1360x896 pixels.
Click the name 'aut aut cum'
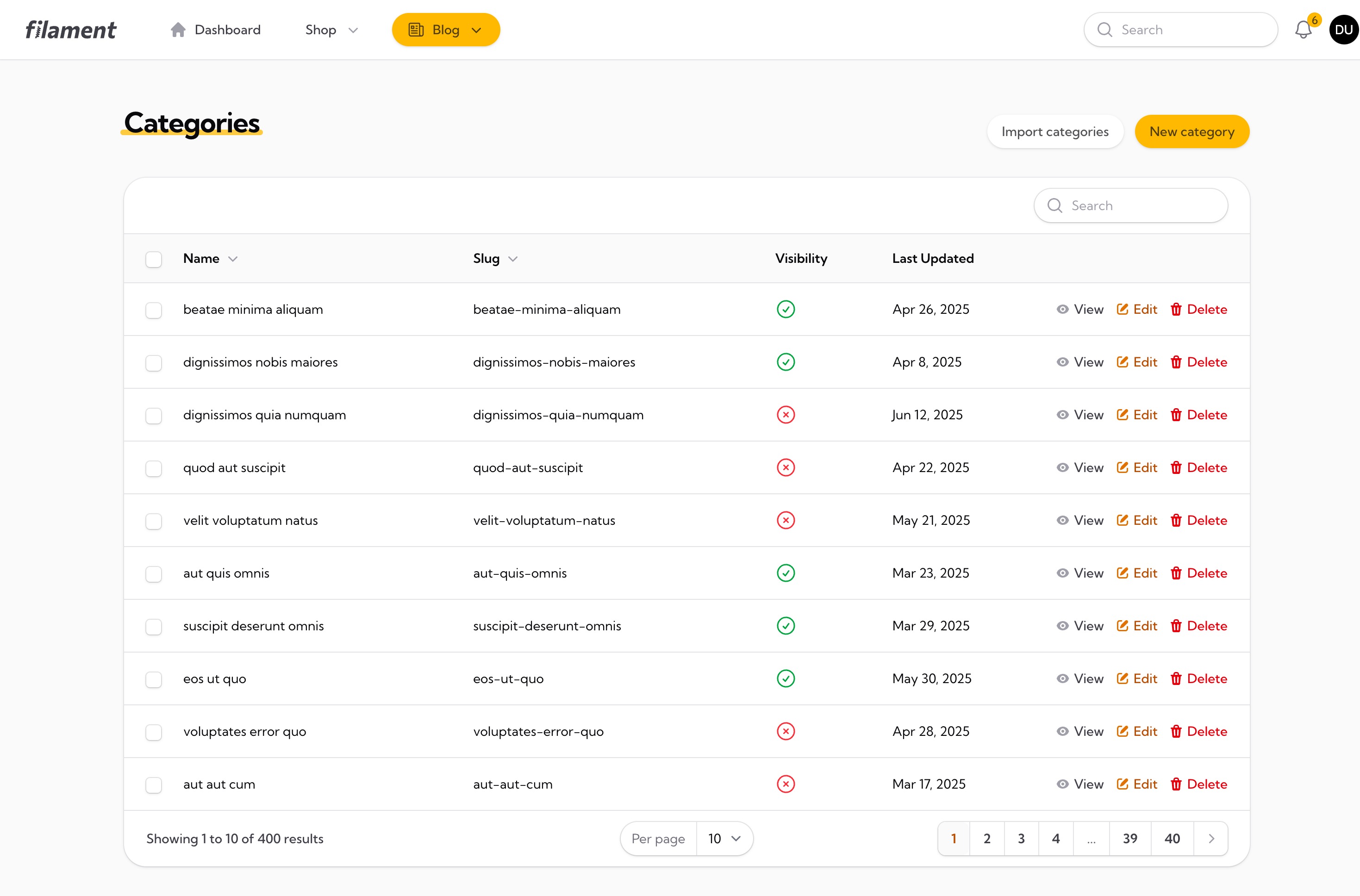pyautogui.click(x=219, y=784)
